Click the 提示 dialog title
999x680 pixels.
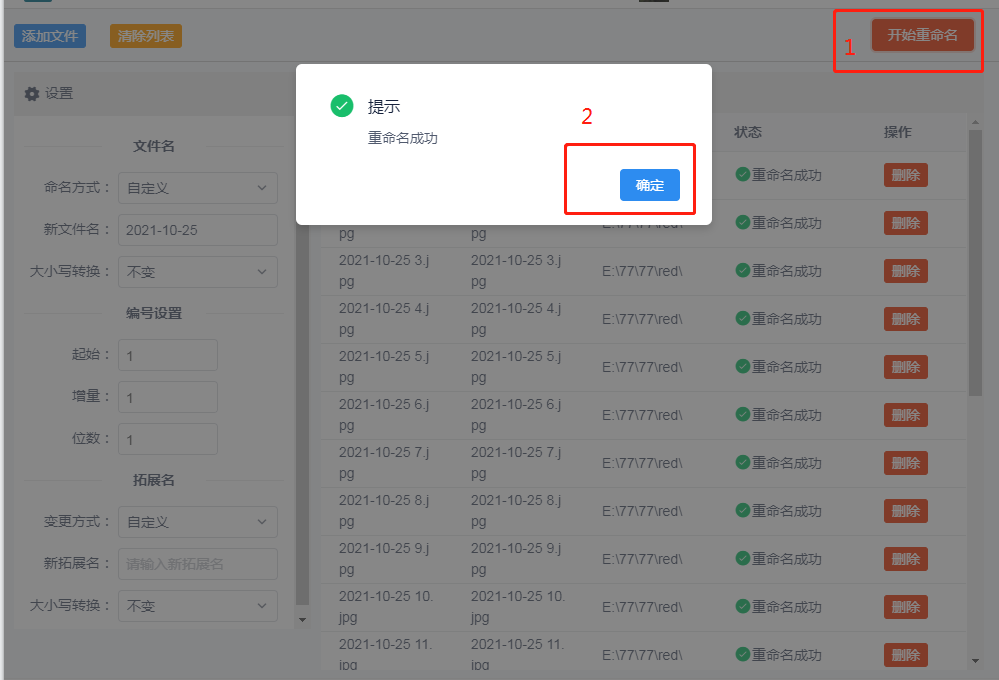(384, 106)
